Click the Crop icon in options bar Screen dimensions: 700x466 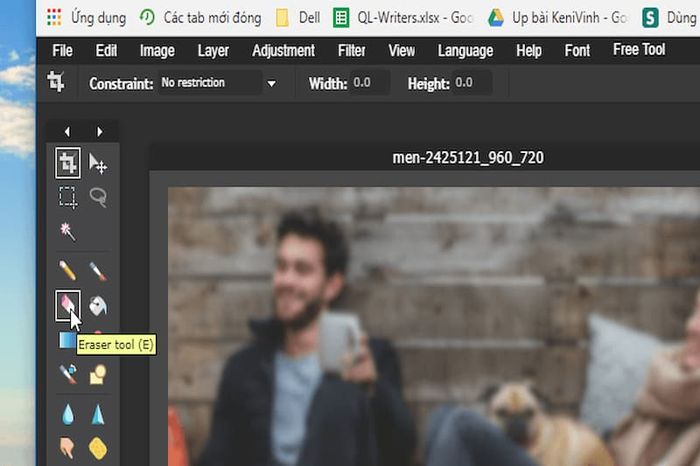[56, 82]
